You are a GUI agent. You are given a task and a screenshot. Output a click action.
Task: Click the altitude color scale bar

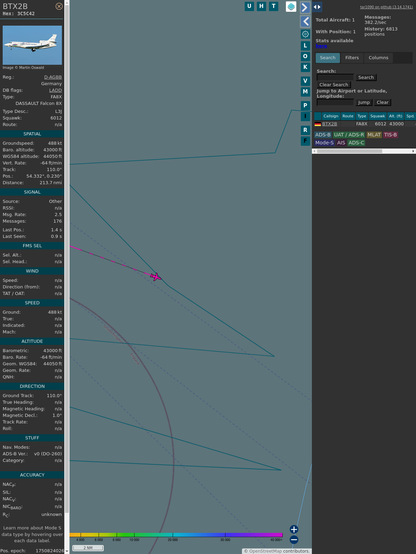[176, 535]
